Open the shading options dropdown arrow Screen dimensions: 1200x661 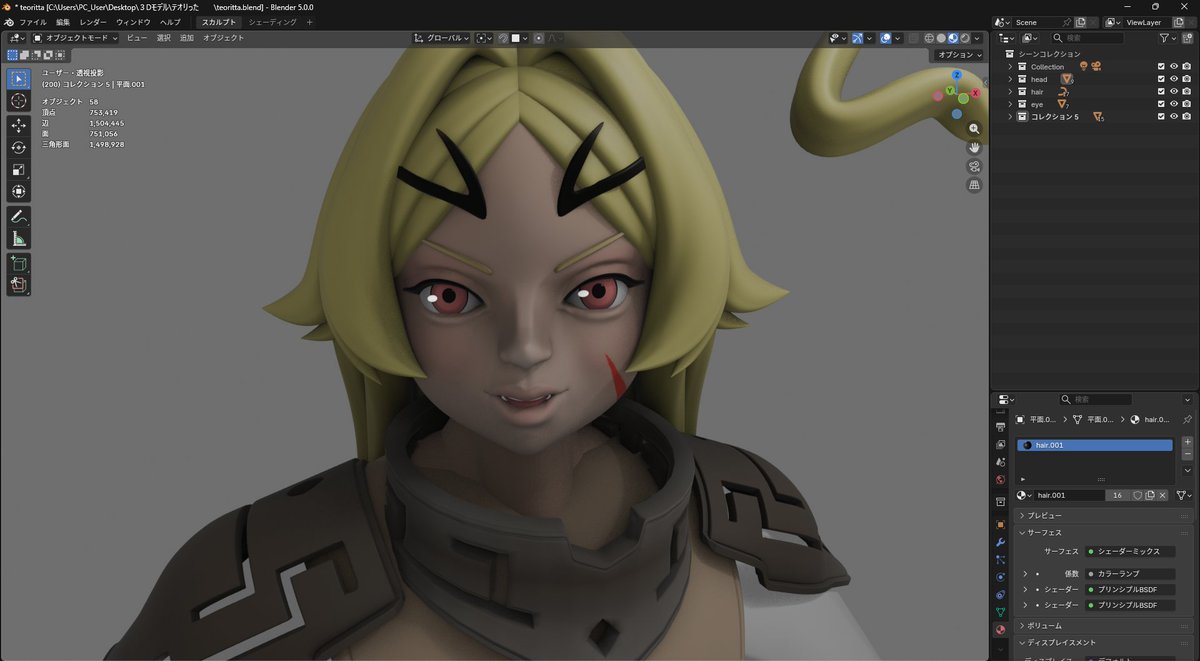[x=977, y=38]
